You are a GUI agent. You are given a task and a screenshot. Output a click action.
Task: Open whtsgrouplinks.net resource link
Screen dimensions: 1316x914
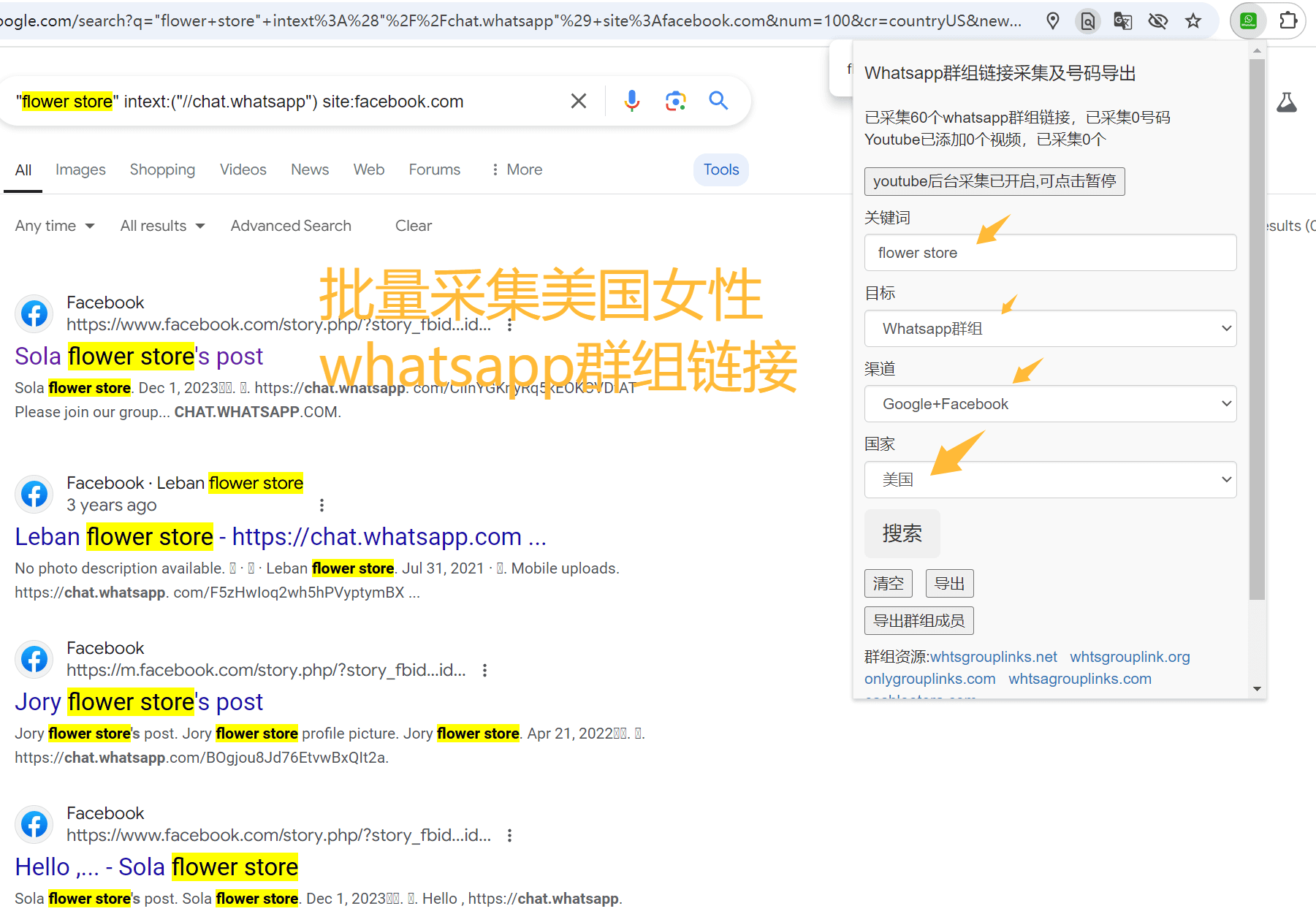coord(994,657)
